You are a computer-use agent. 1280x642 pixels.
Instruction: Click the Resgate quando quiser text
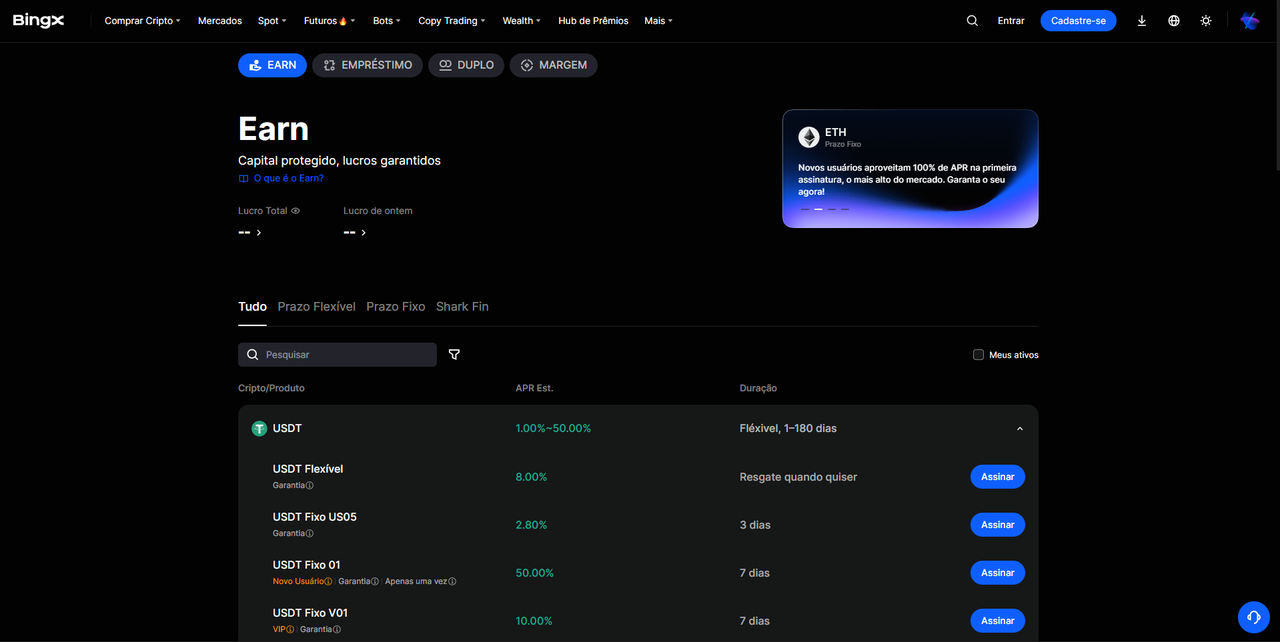[x=798, y=477]
